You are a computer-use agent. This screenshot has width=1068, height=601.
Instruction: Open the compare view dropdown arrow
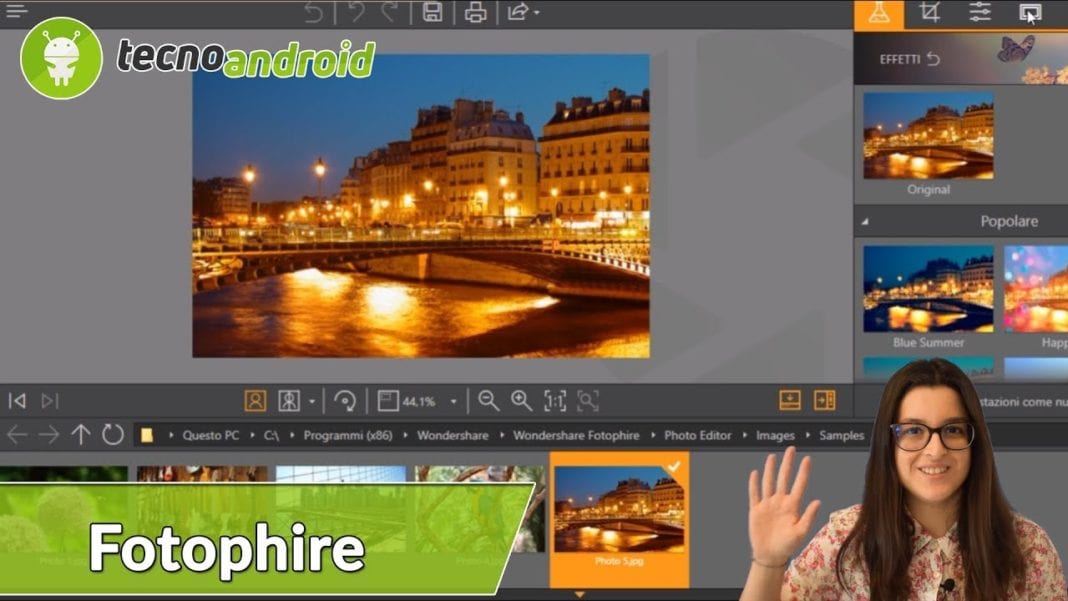pos(312,401)
